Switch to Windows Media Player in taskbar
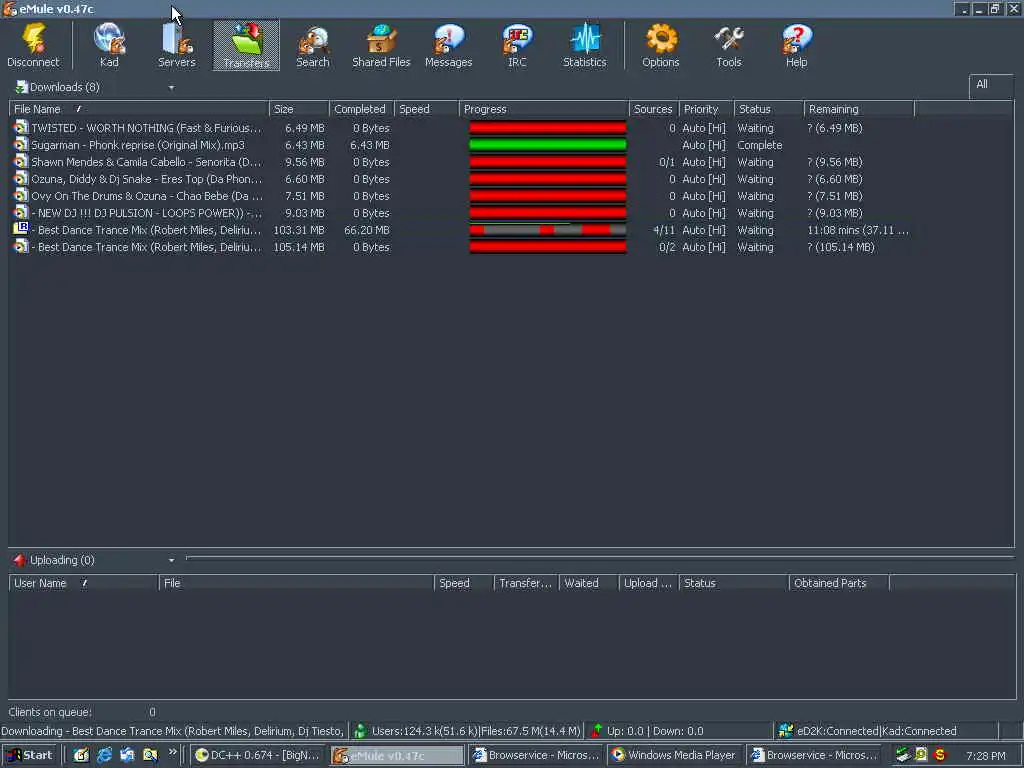Image resolution: width=1024 pixels, height=768 pixels. 674,755
